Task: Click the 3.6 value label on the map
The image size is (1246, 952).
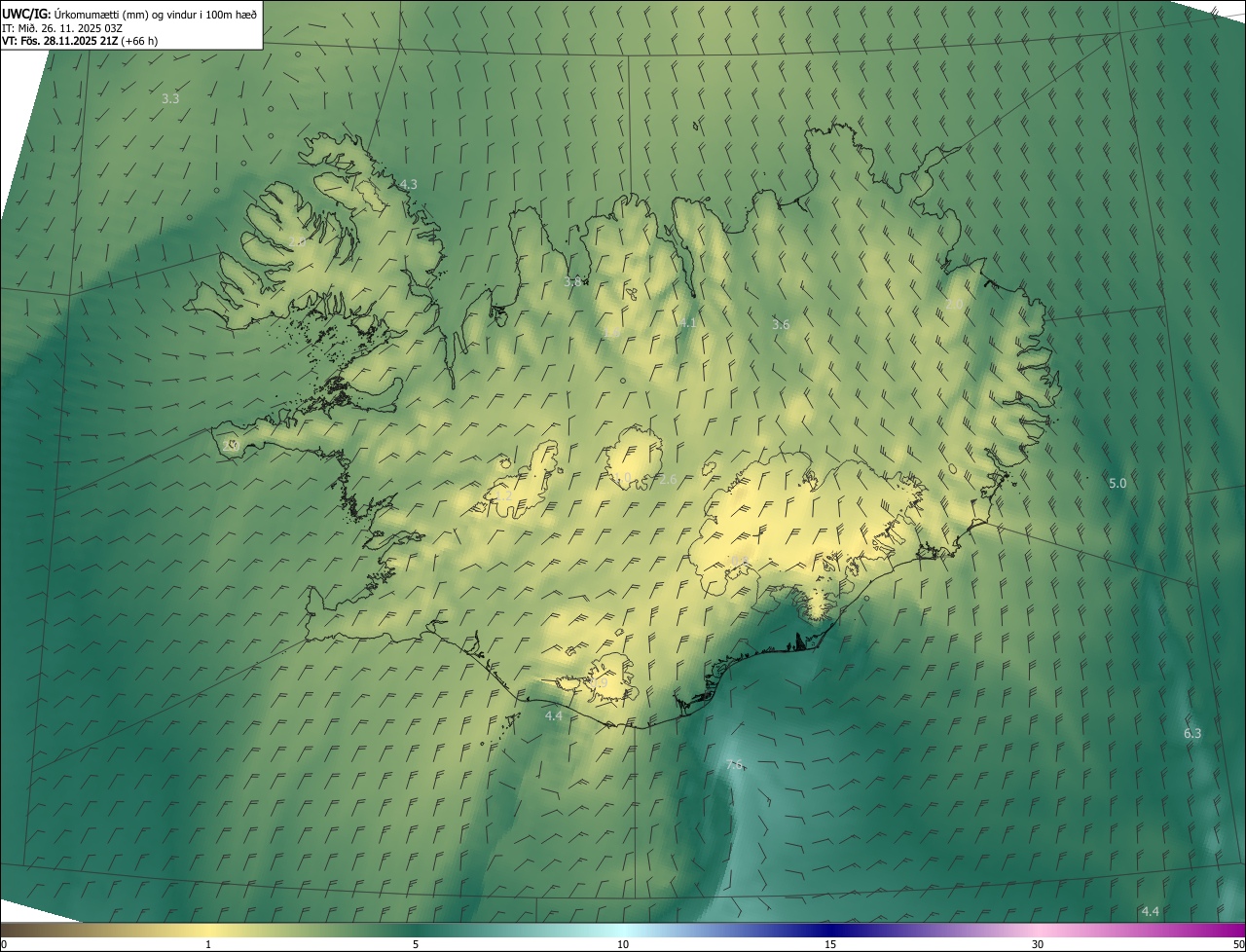Action: (780, 324)
